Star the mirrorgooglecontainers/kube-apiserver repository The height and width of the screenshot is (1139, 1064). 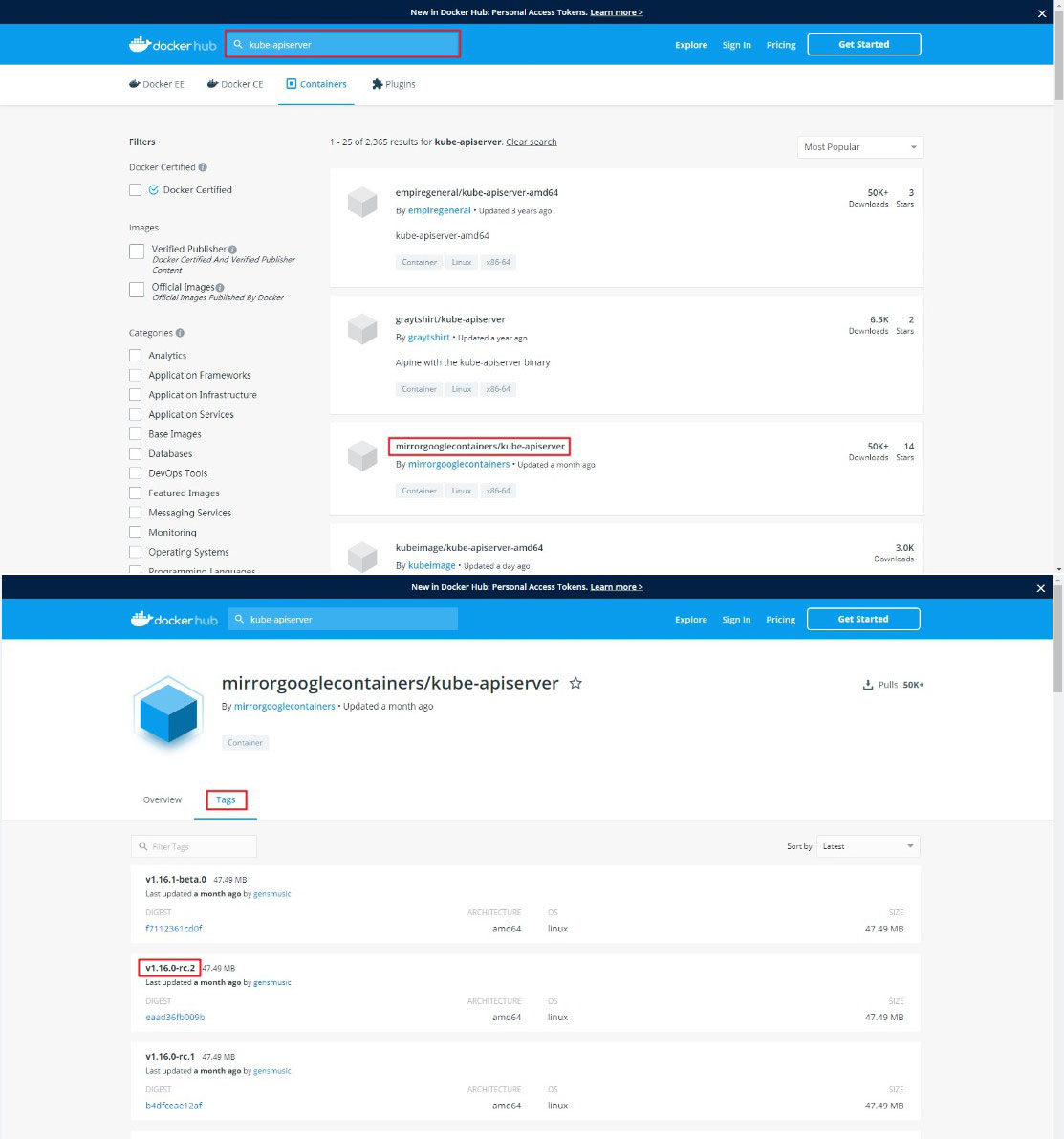(575, 683)
